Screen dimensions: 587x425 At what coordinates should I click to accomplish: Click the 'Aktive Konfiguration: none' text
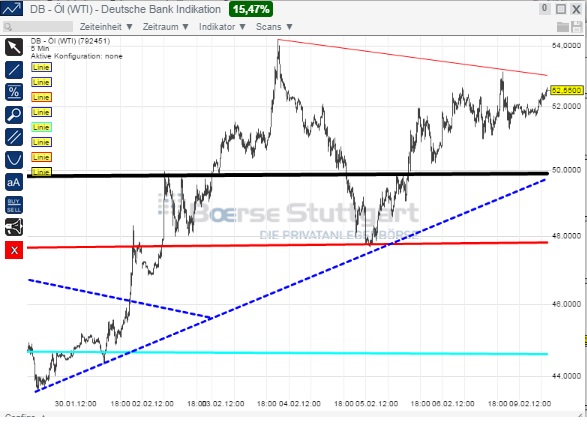(76, 56)
